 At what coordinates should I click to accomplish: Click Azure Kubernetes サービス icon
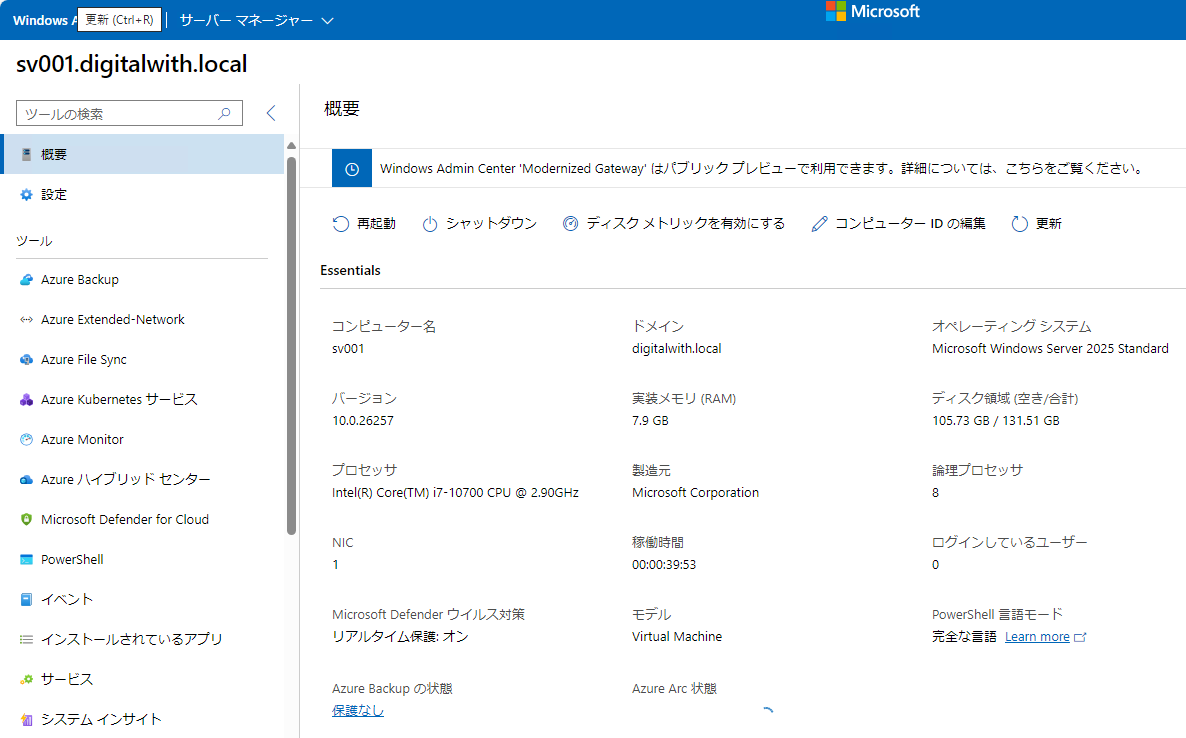pos(26,400)
